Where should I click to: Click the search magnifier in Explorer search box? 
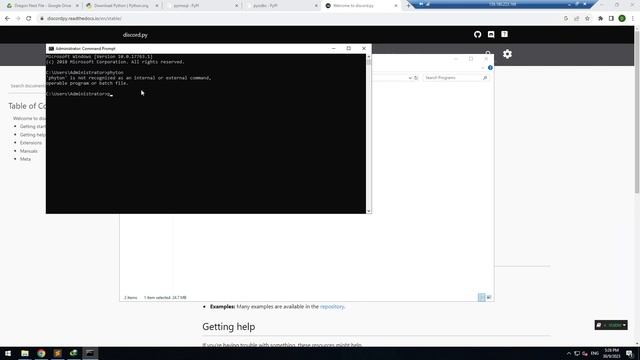(485, 78)
